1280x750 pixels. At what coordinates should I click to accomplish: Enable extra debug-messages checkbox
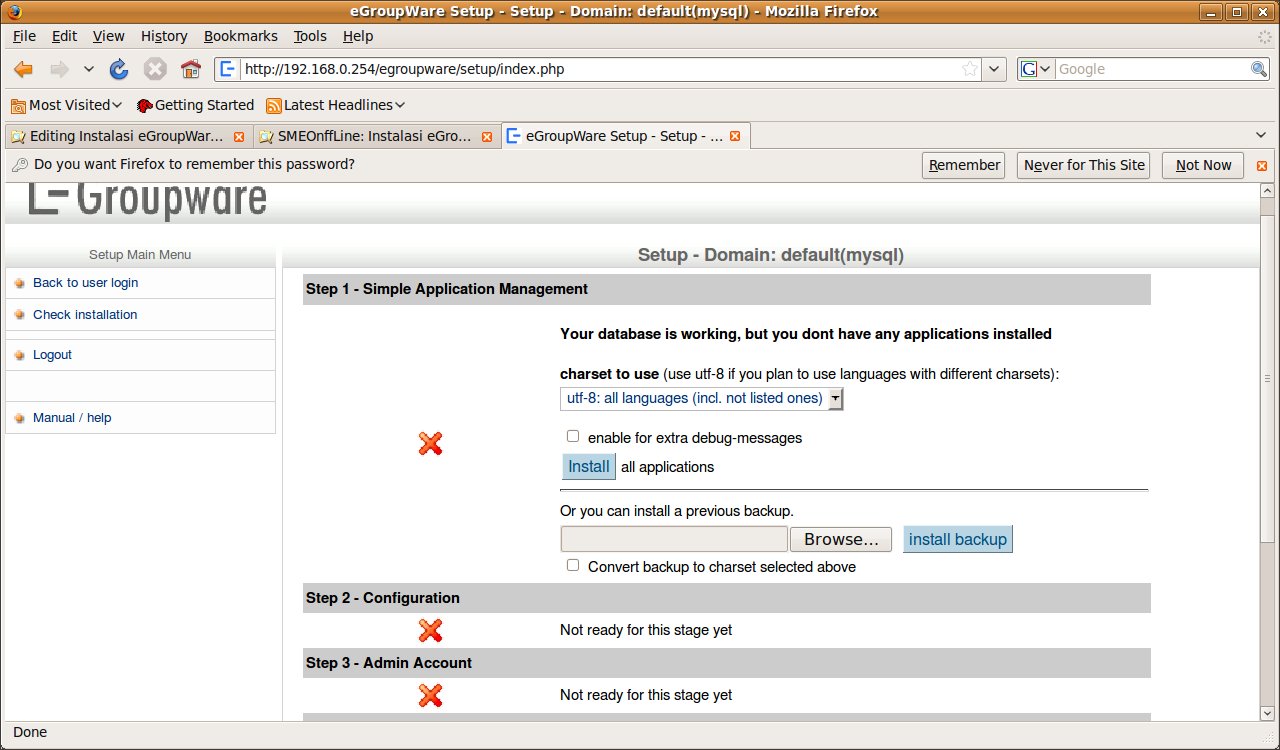573,436
